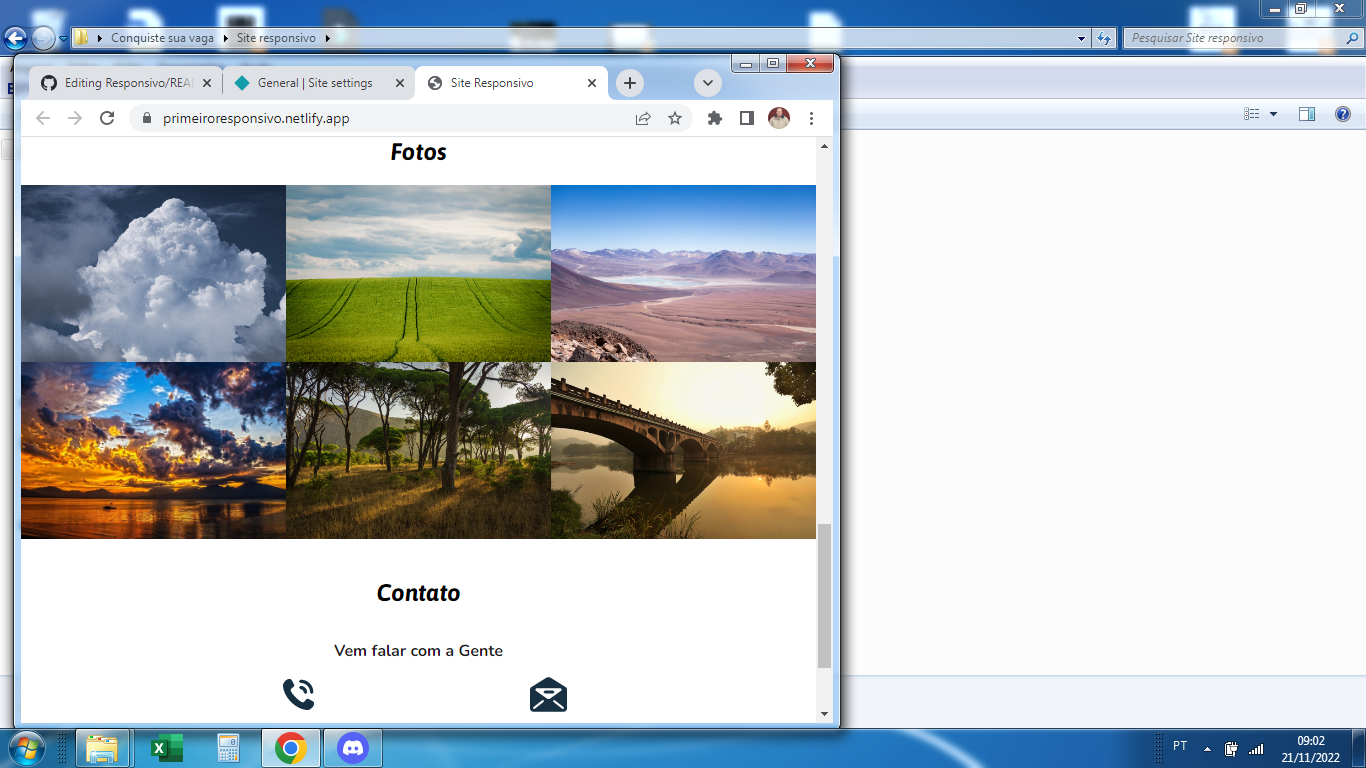This screenshot has height=768, width=1366.
Task: Click the sunset bridge photo
Action: [x=683, y=449]
